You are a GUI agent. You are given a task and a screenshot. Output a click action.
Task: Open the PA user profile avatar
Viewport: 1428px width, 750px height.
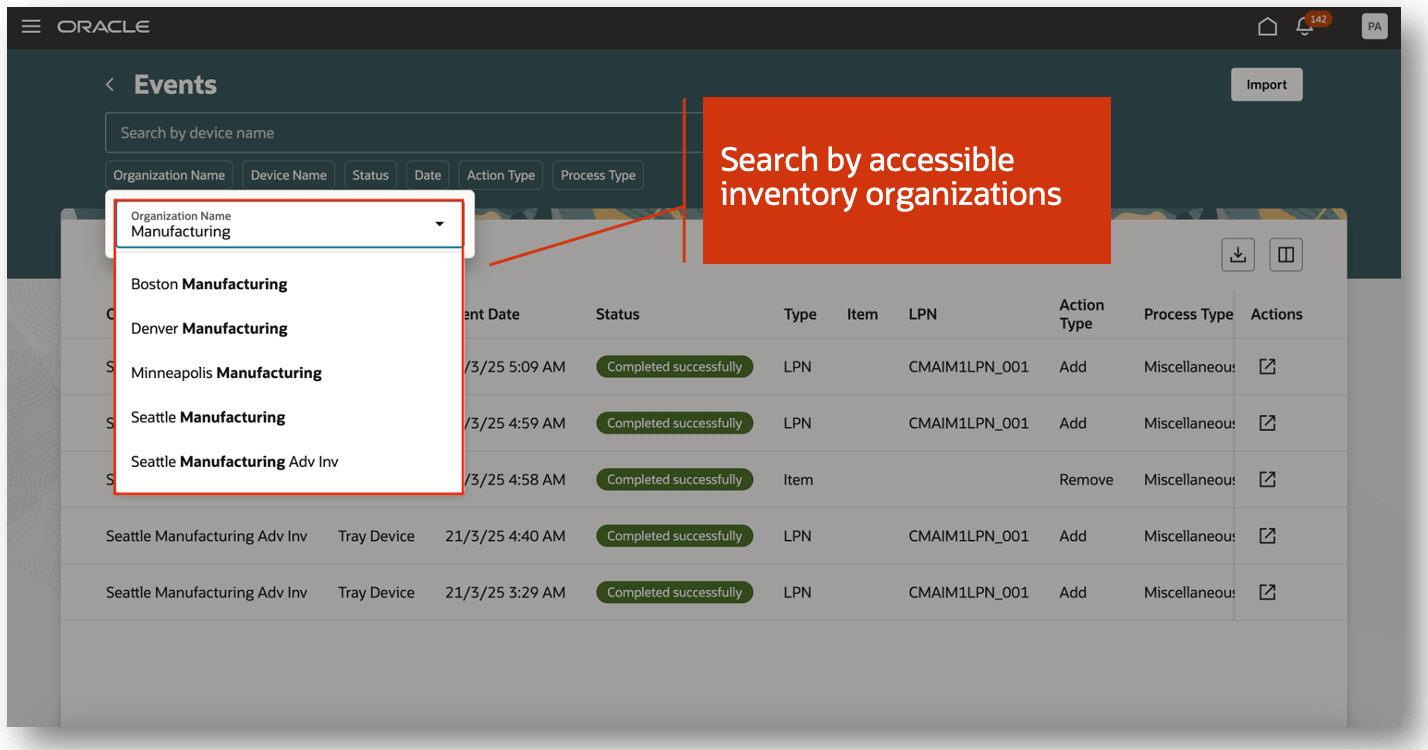tap(1374, 27)
